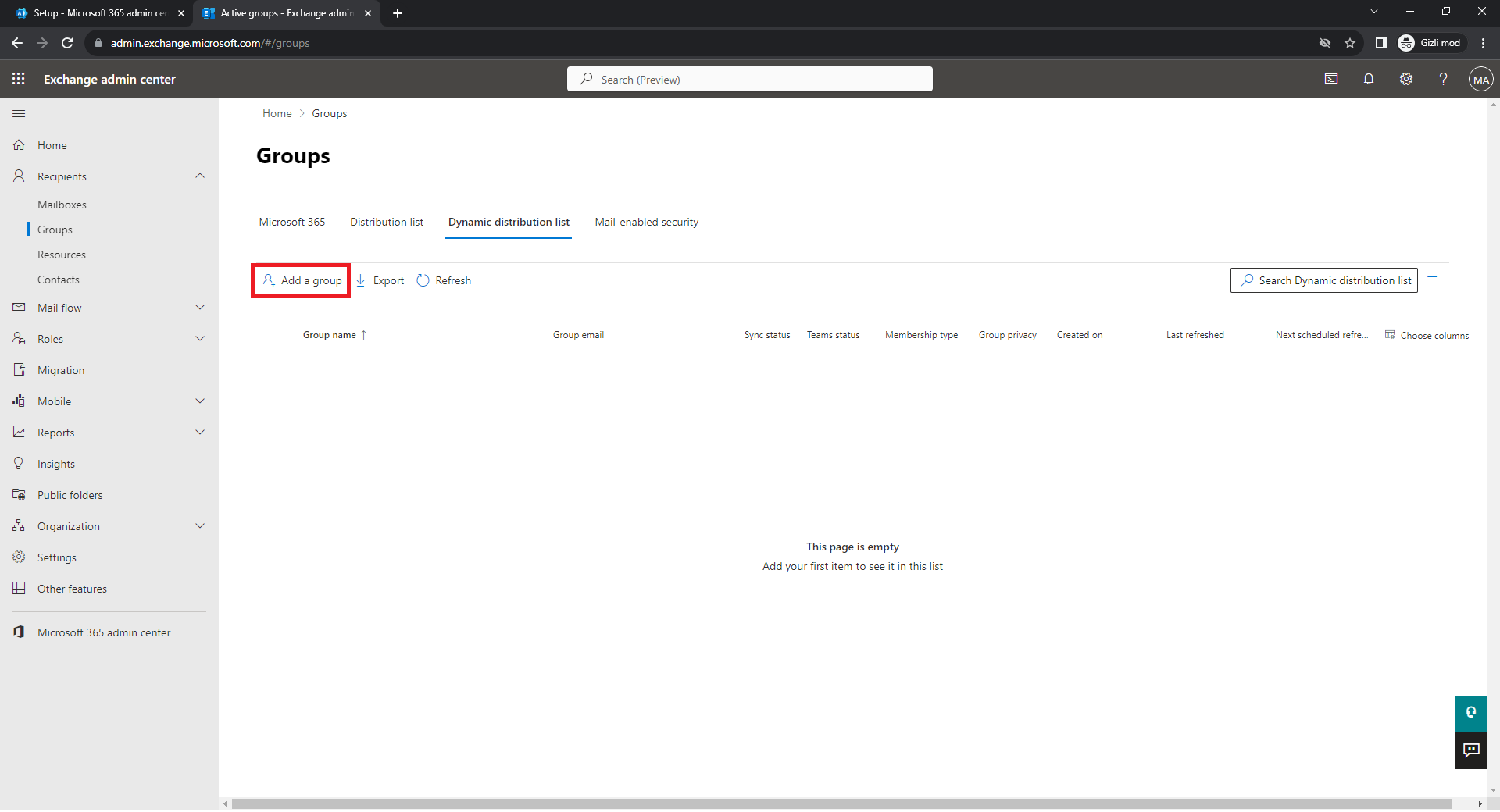1500x812 pixels.
Task: Click the help question mark icon
Action: (x=1443, y=79)
